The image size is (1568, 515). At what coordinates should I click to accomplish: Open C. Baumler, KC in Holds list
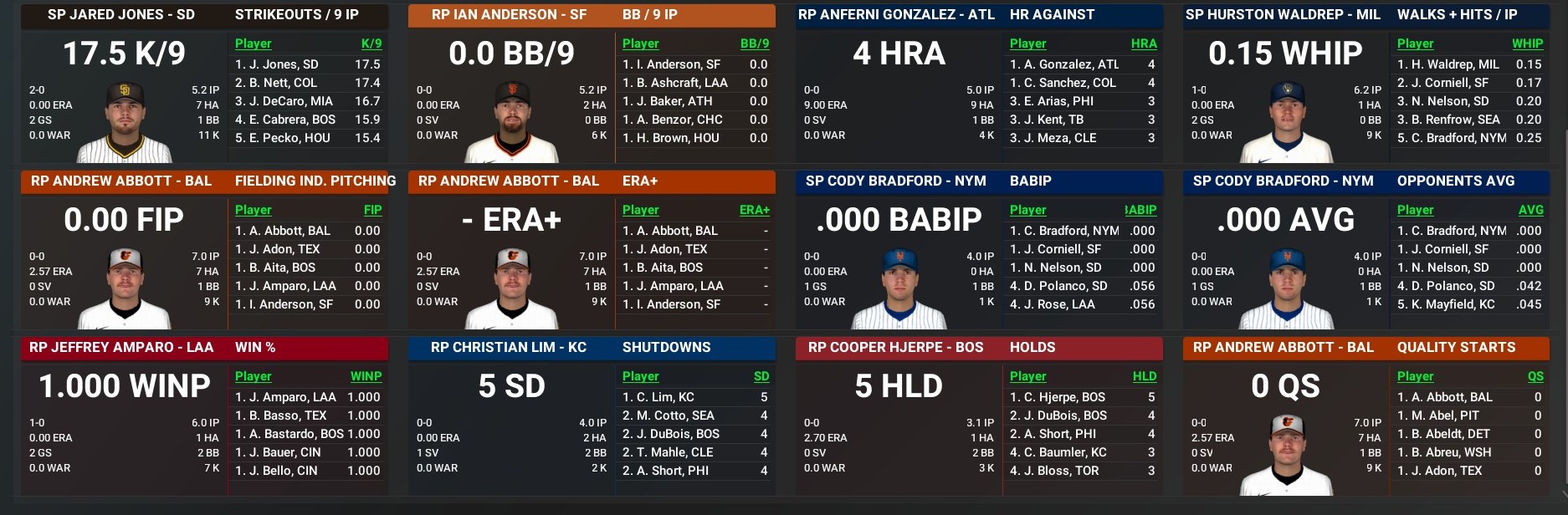click(1058, 452)
